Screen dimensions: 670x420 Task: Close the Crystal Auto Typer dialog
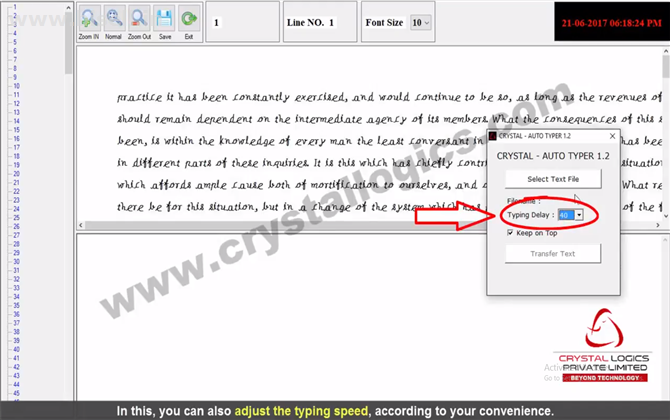point(612,136)
